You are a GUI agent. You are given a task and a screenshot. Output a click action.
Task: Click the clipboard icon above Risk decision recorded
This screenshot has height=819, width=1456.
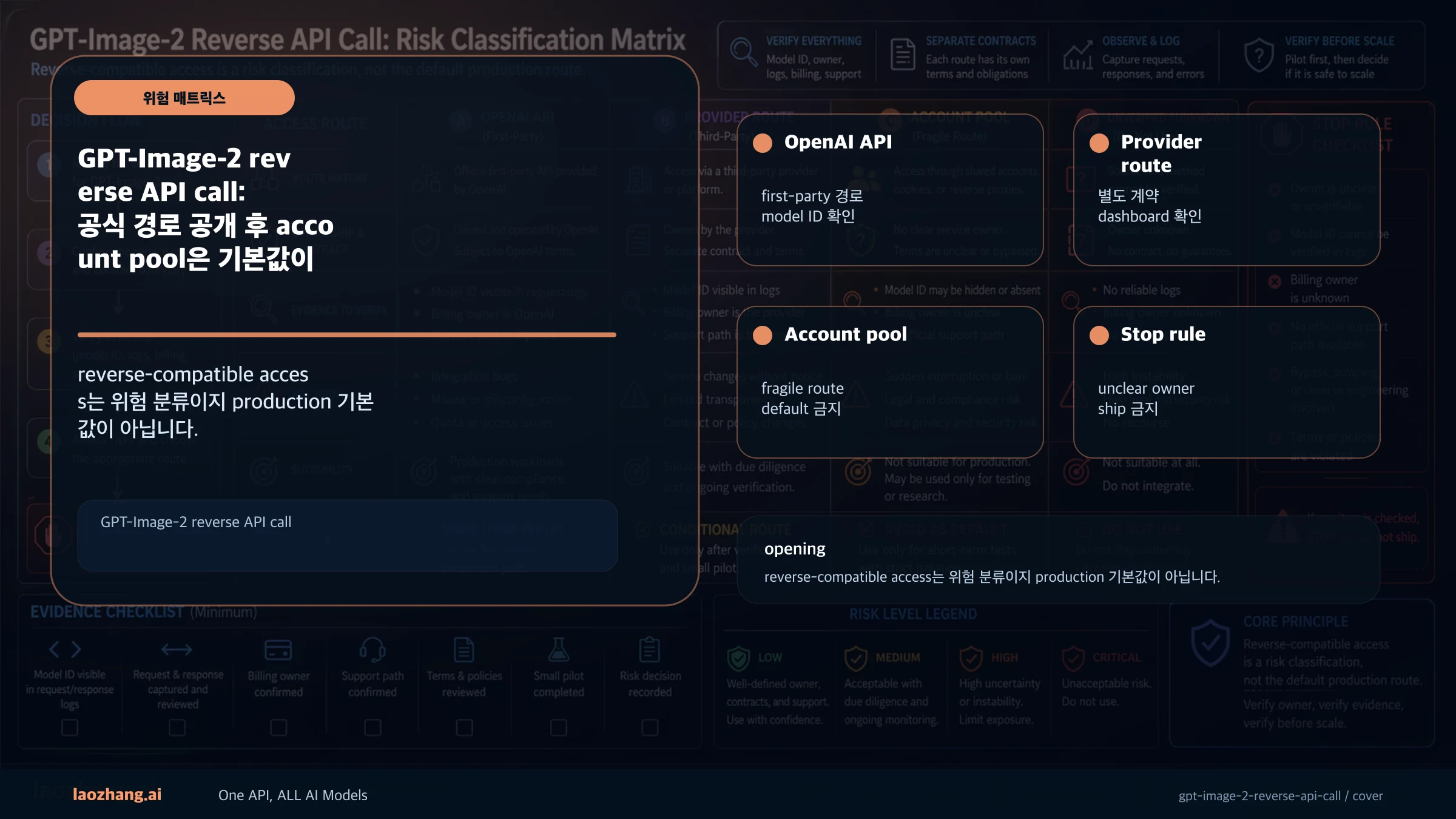coord(650,649)
